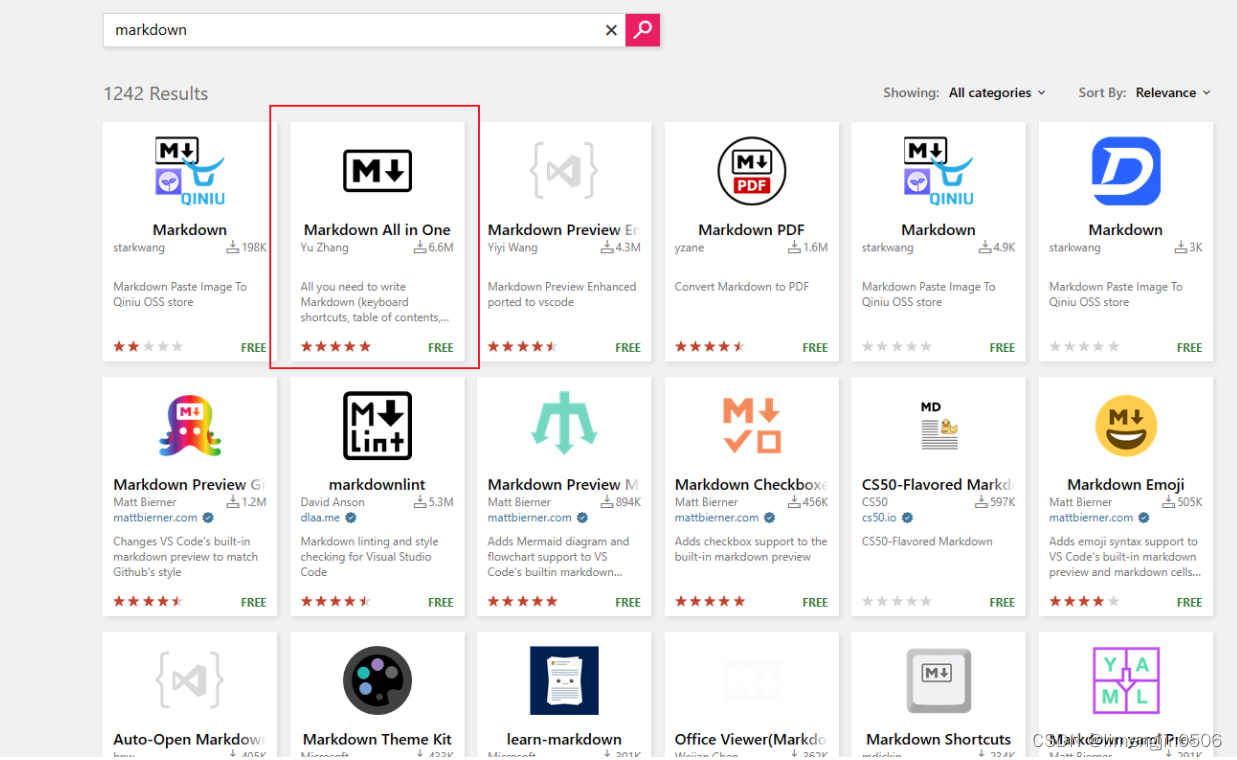Click the star rating of markdownlint
This screenshot has height=760, width=1237.
[336, 602]
